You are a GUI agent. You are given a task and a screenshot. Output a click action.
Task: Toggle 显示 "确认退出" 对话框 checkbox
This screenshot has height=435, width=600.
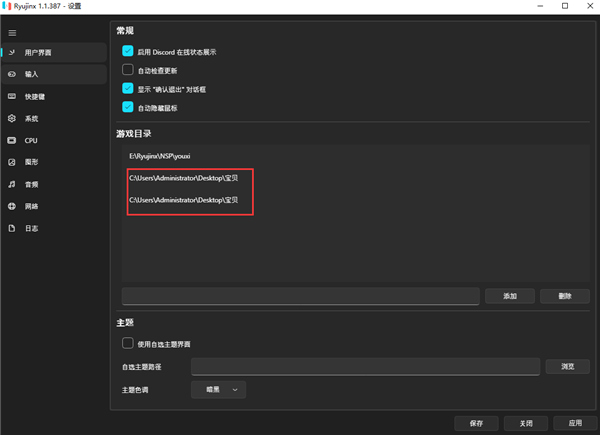127,88
